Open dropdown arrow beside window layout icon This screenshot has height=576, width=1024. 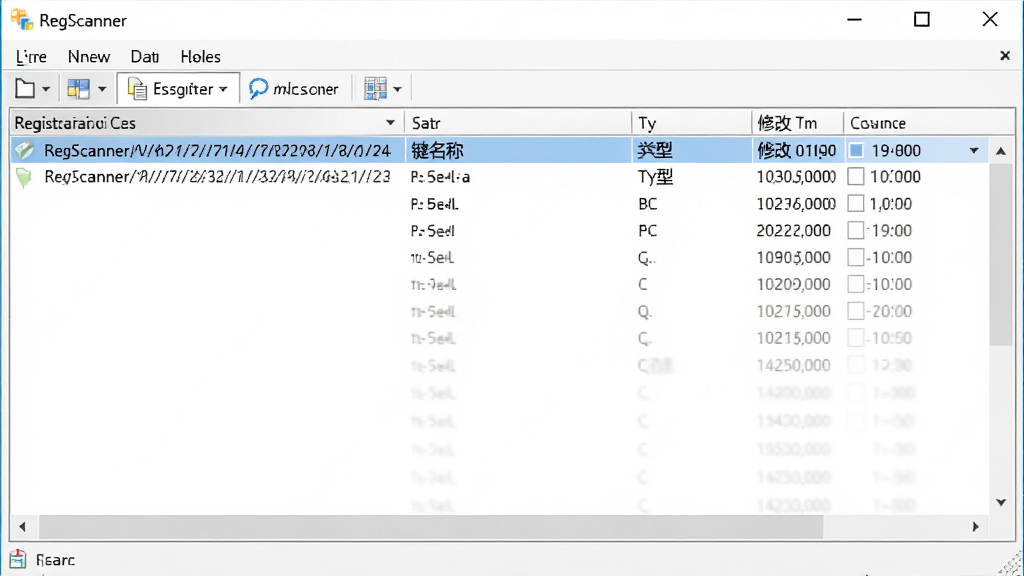pos(102,89)
